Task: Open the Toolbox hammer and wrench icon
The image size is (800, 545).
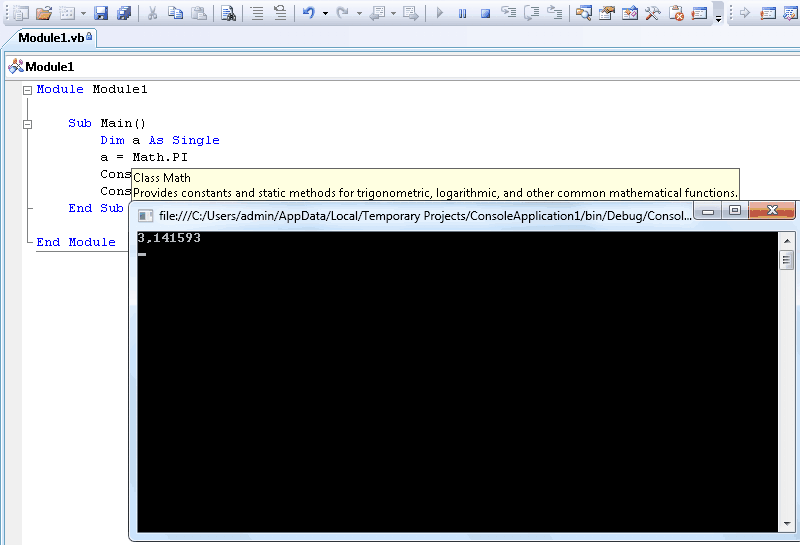Action: pyautogui.click(x=653, y=13)
